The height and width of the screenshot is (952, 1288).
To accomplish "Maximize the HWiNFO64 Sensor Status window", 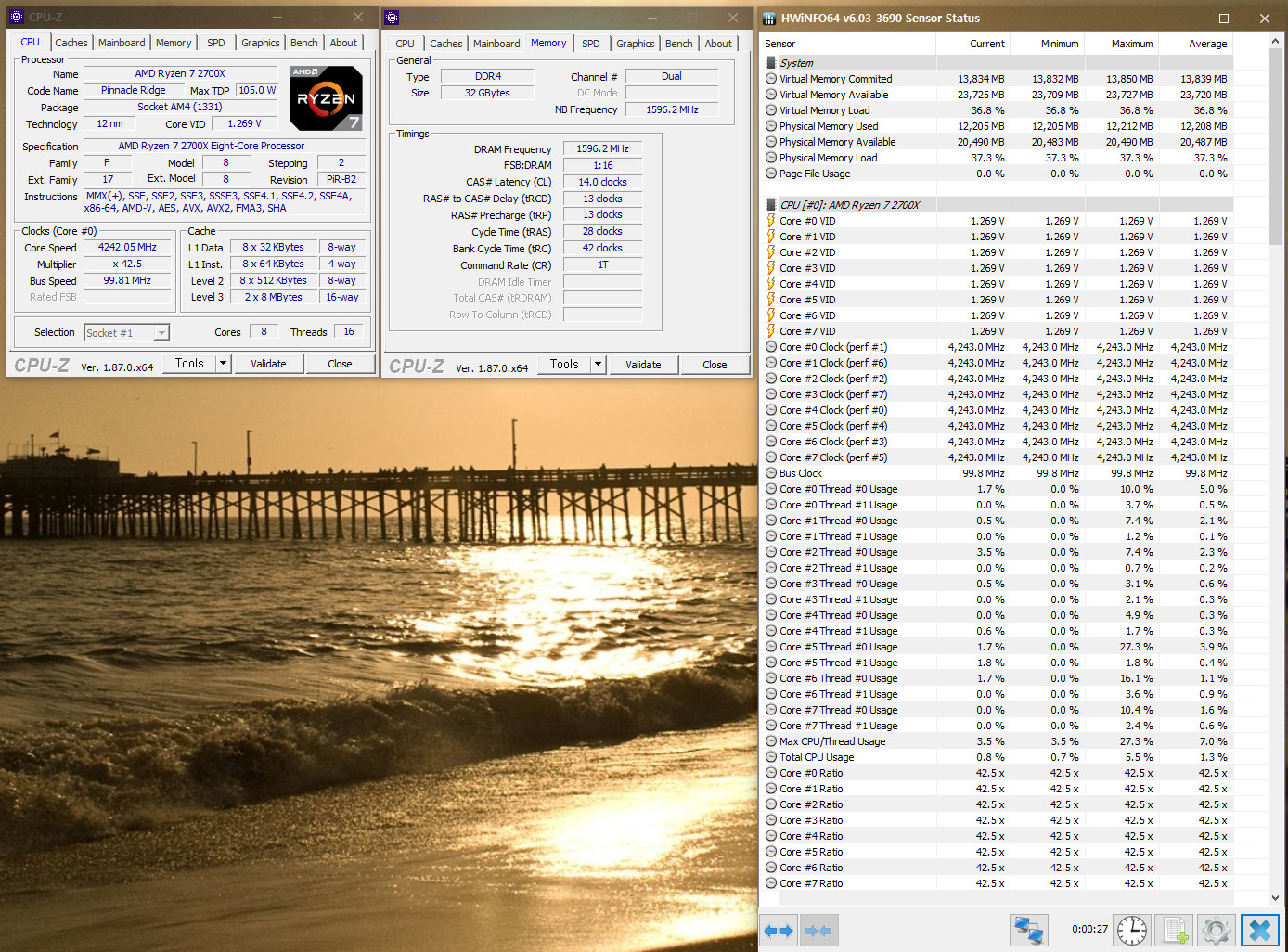I will click(x=1223, y=18).
